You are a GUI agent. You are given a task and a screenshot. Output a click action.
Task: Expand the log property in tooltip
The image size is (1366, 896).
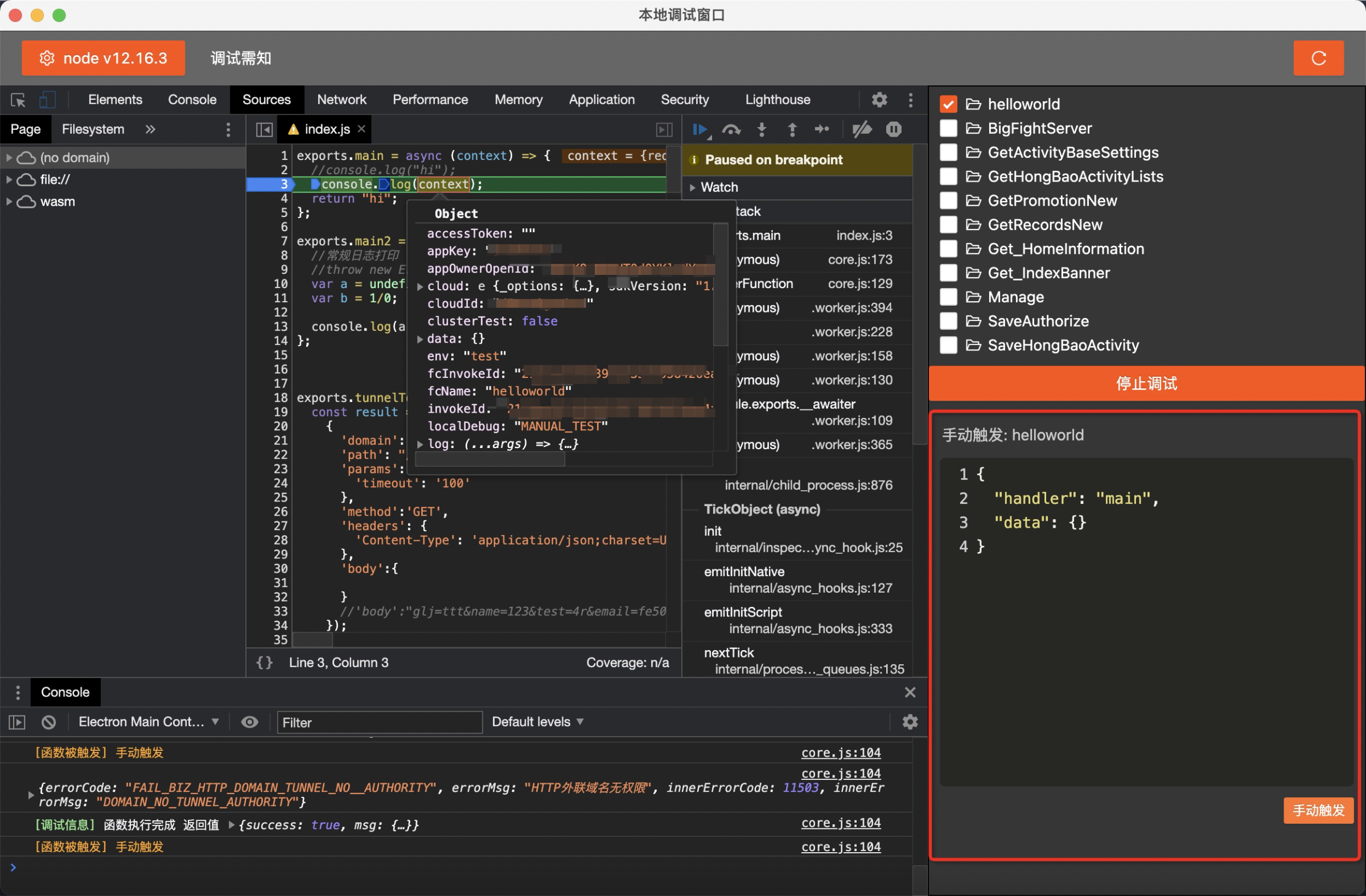pyautogui.click(x=420, y=444)
